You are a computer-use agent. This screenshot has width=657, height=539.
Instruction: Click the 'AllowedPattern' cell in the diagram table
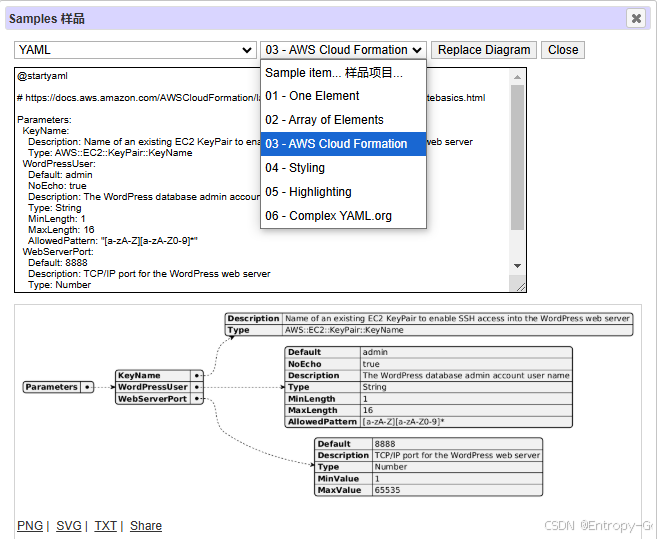(x=323, y=422)
